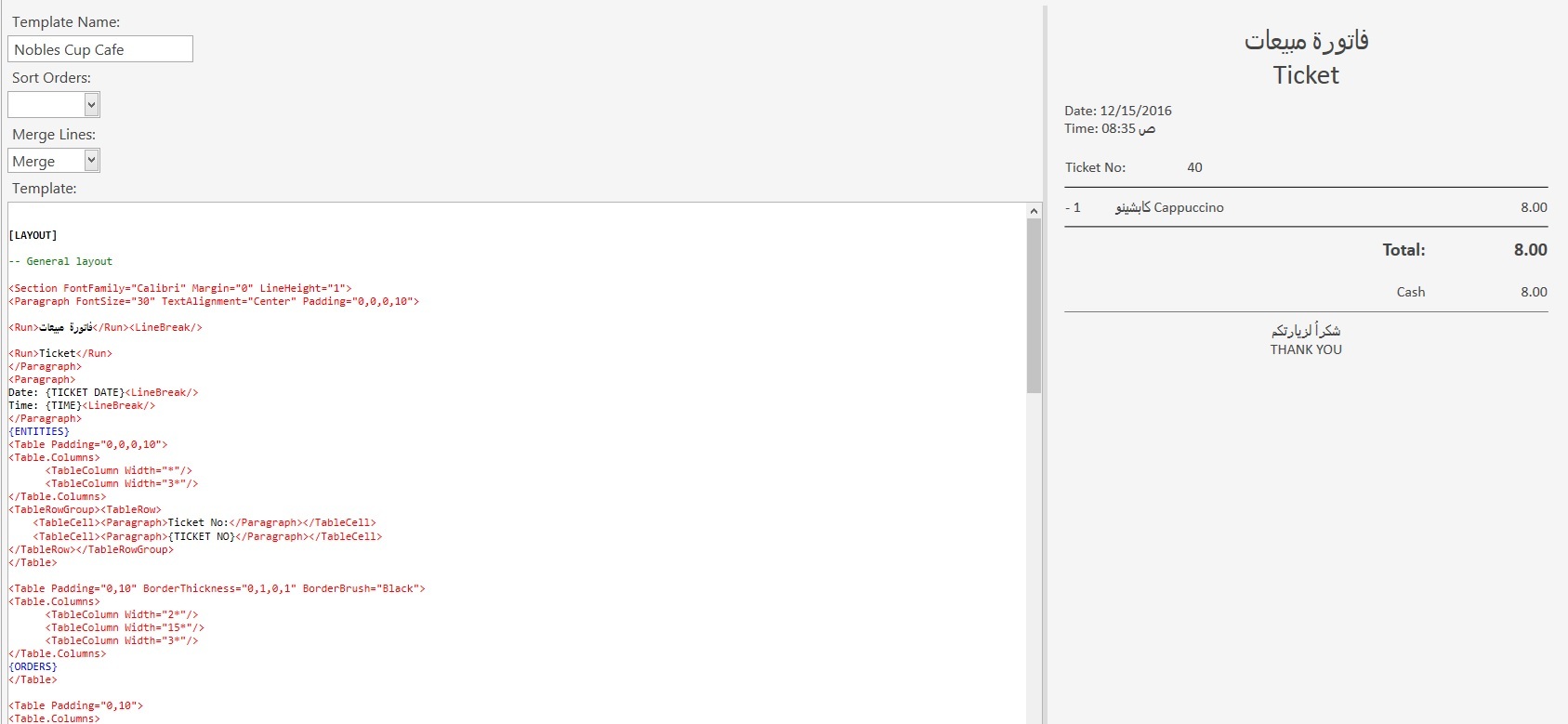Click the Section FontFamily="Calibri" line

pyautogui.click(x=180, y=288)
